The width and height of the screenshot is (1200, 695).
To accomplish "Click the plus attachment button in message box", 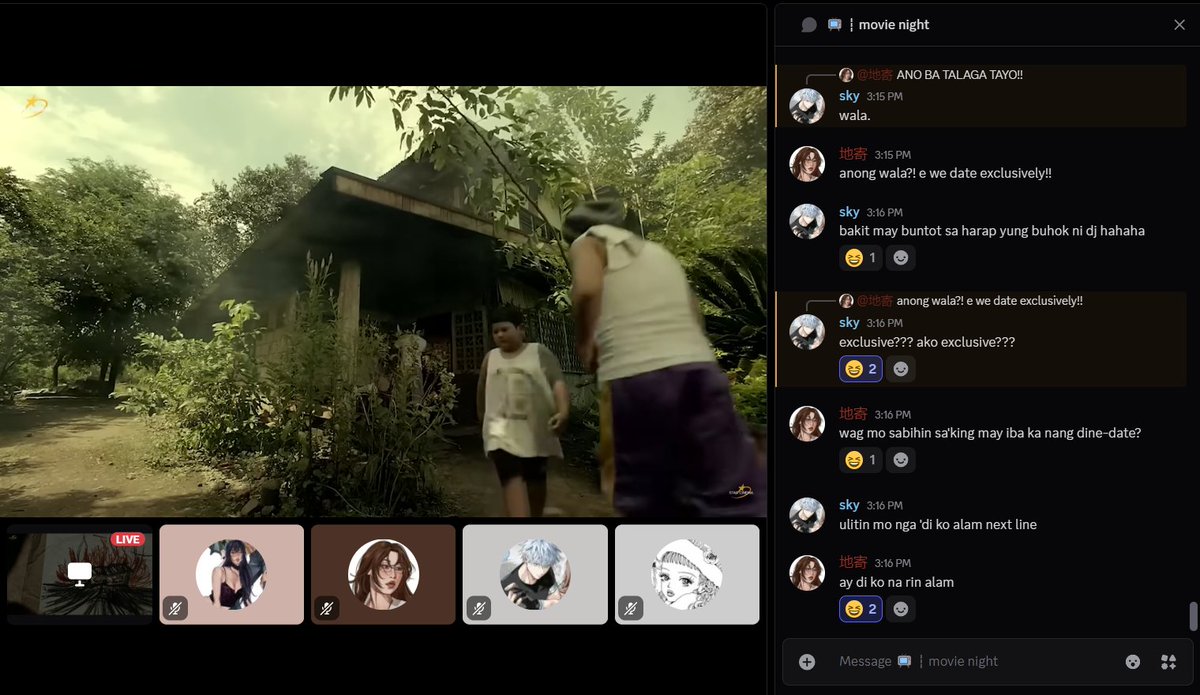I will 807,662.
